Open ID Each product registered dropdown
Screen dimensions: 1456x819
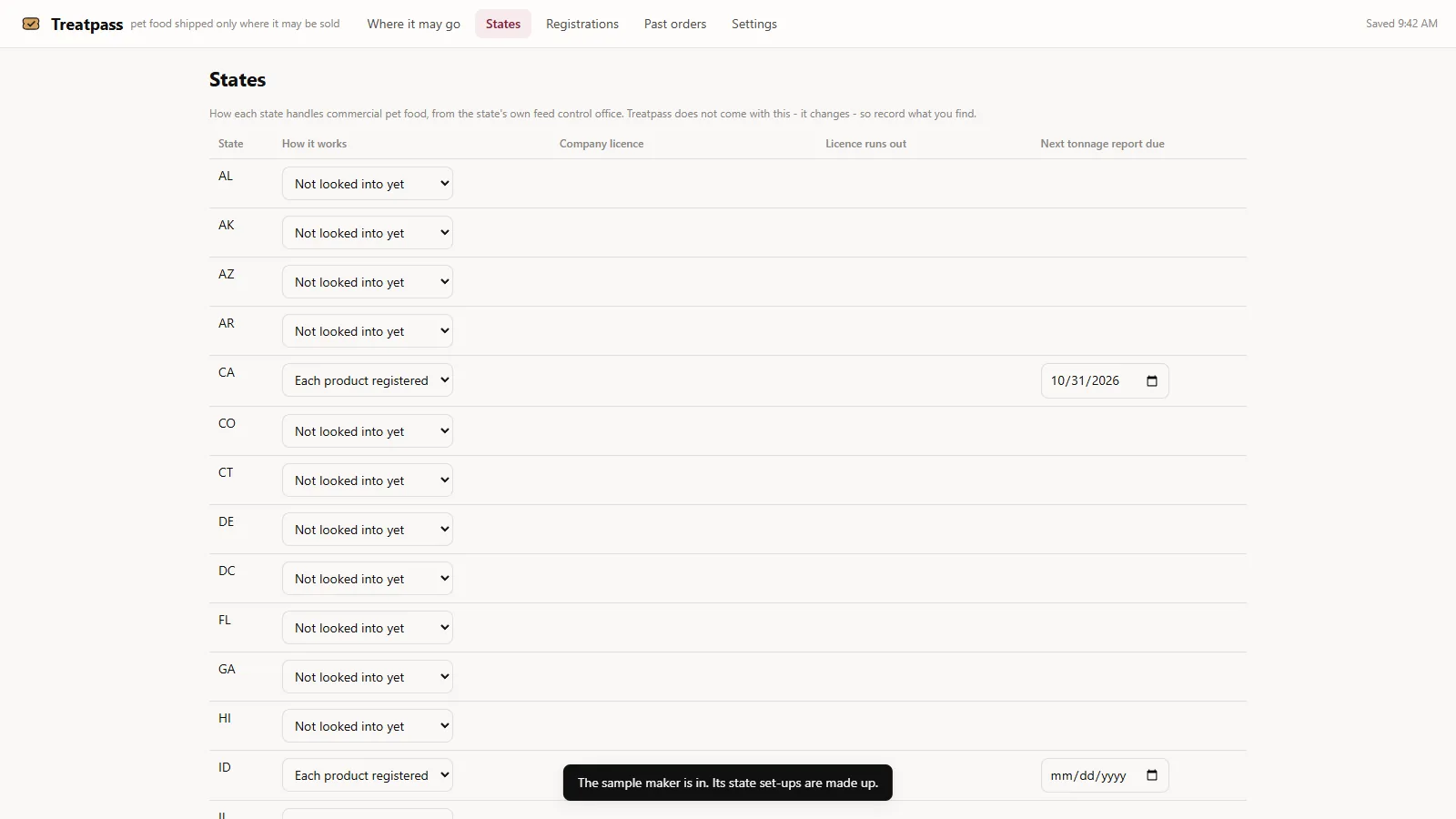368,775
